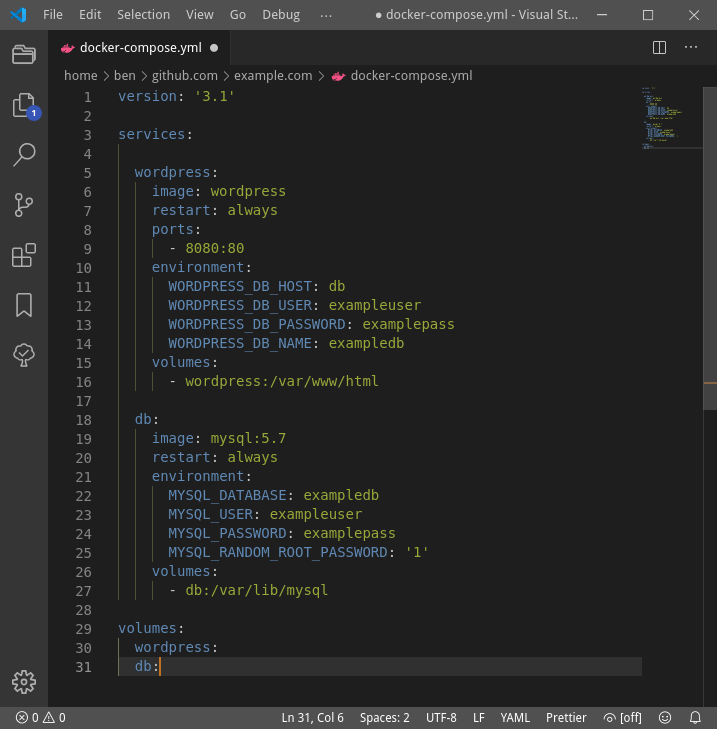
Task: Click 'MYSQL_RANDOM_ROOT_PASSWORD' key
Action: click(278, 552)
